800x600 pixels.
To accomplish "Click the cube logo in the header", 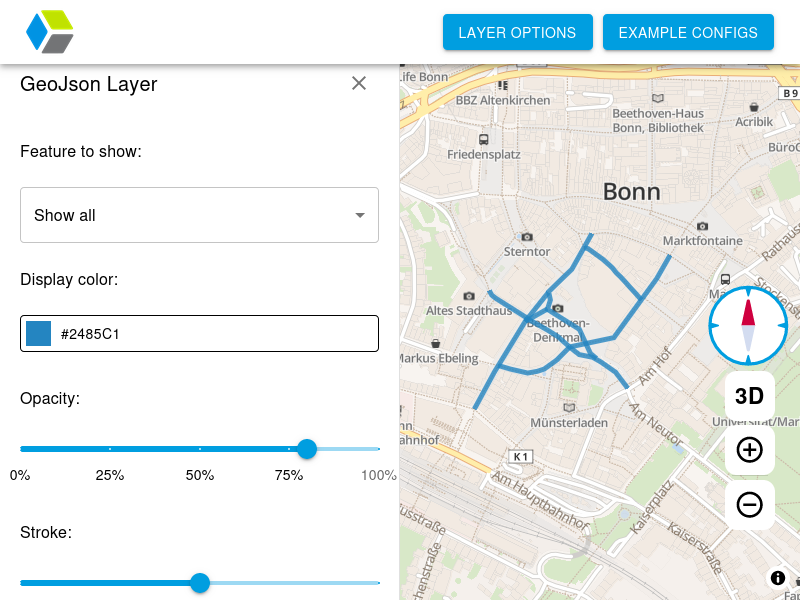I will [x=49, y=32].
